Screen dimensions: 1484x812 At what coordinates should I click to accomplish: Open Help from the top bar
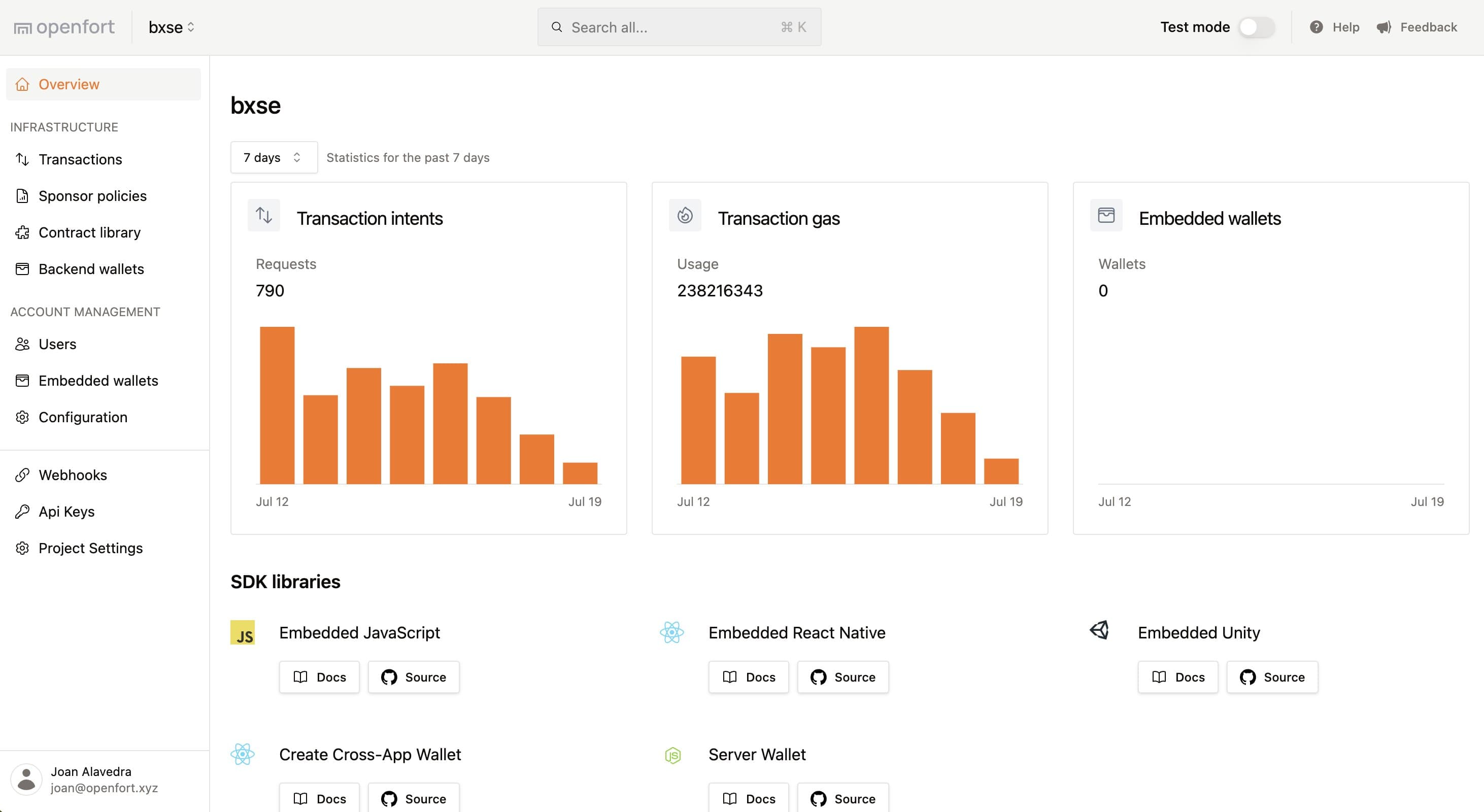(1334, 27)
